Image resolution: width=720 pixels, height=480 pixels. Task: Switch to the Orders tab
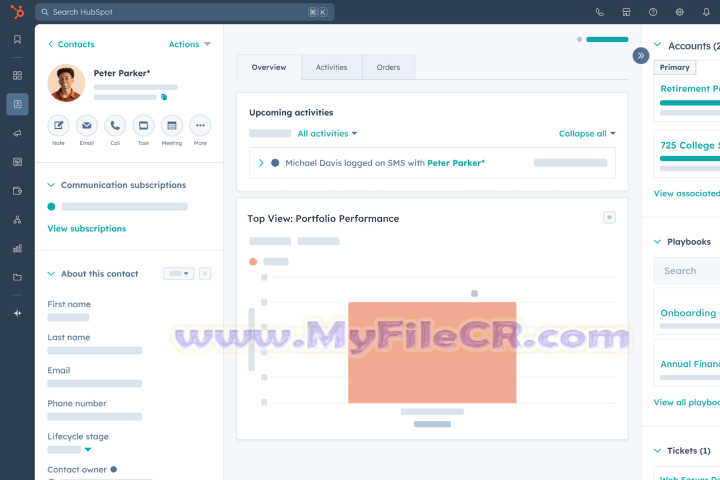click(x=388, y=67)
